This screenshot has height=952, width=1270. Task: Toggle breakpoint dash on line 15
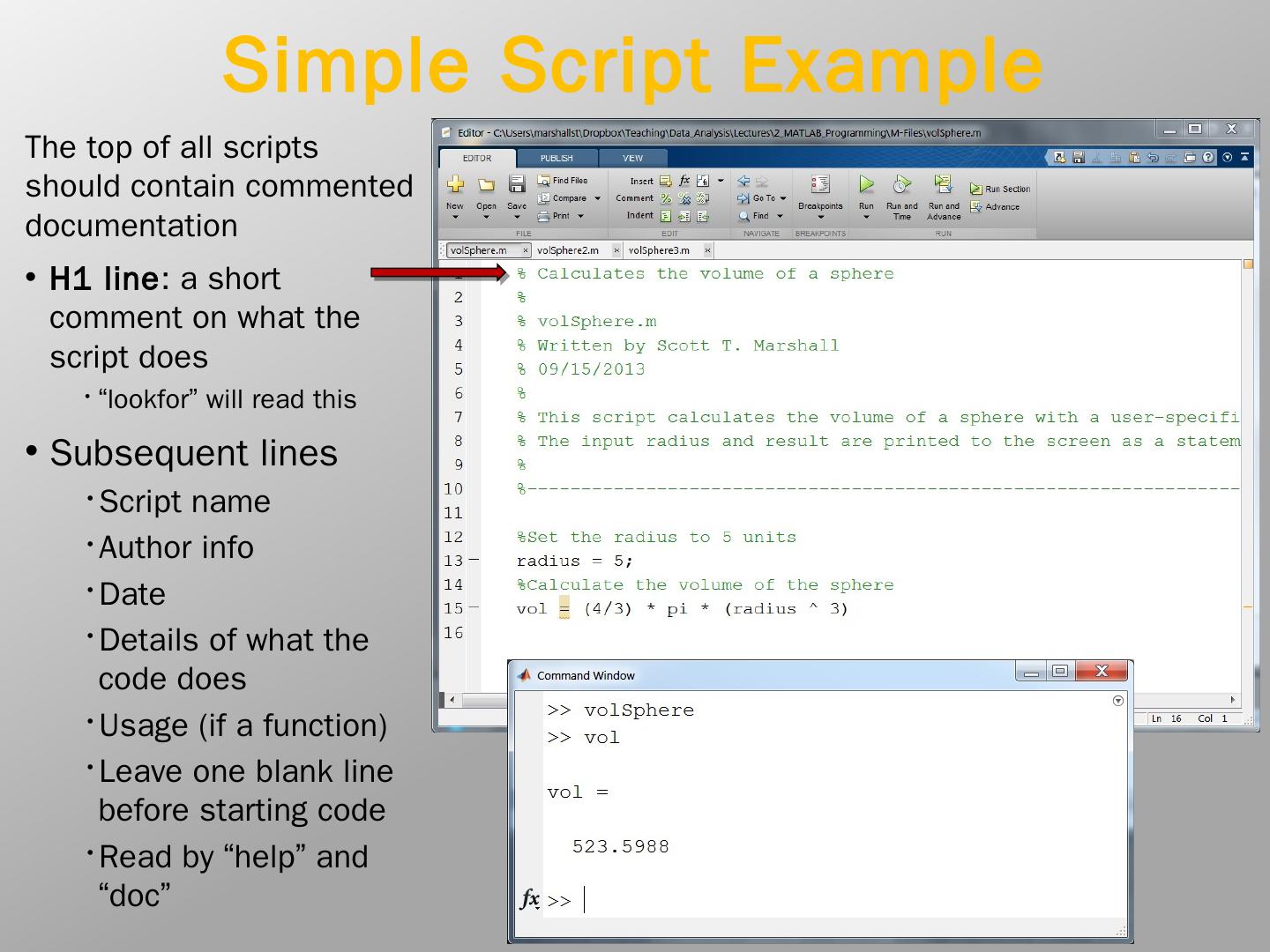[x=474, y=607]
